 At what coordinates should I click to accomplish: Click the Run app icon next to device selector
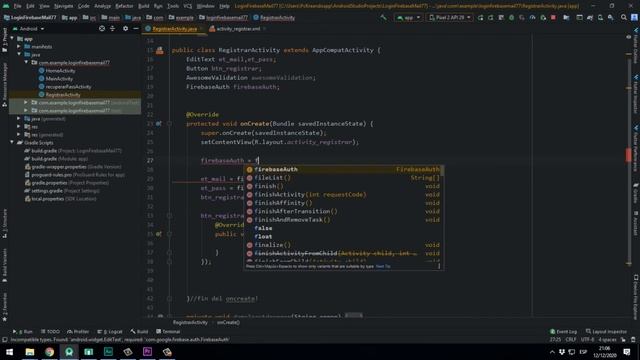point(480,18)
